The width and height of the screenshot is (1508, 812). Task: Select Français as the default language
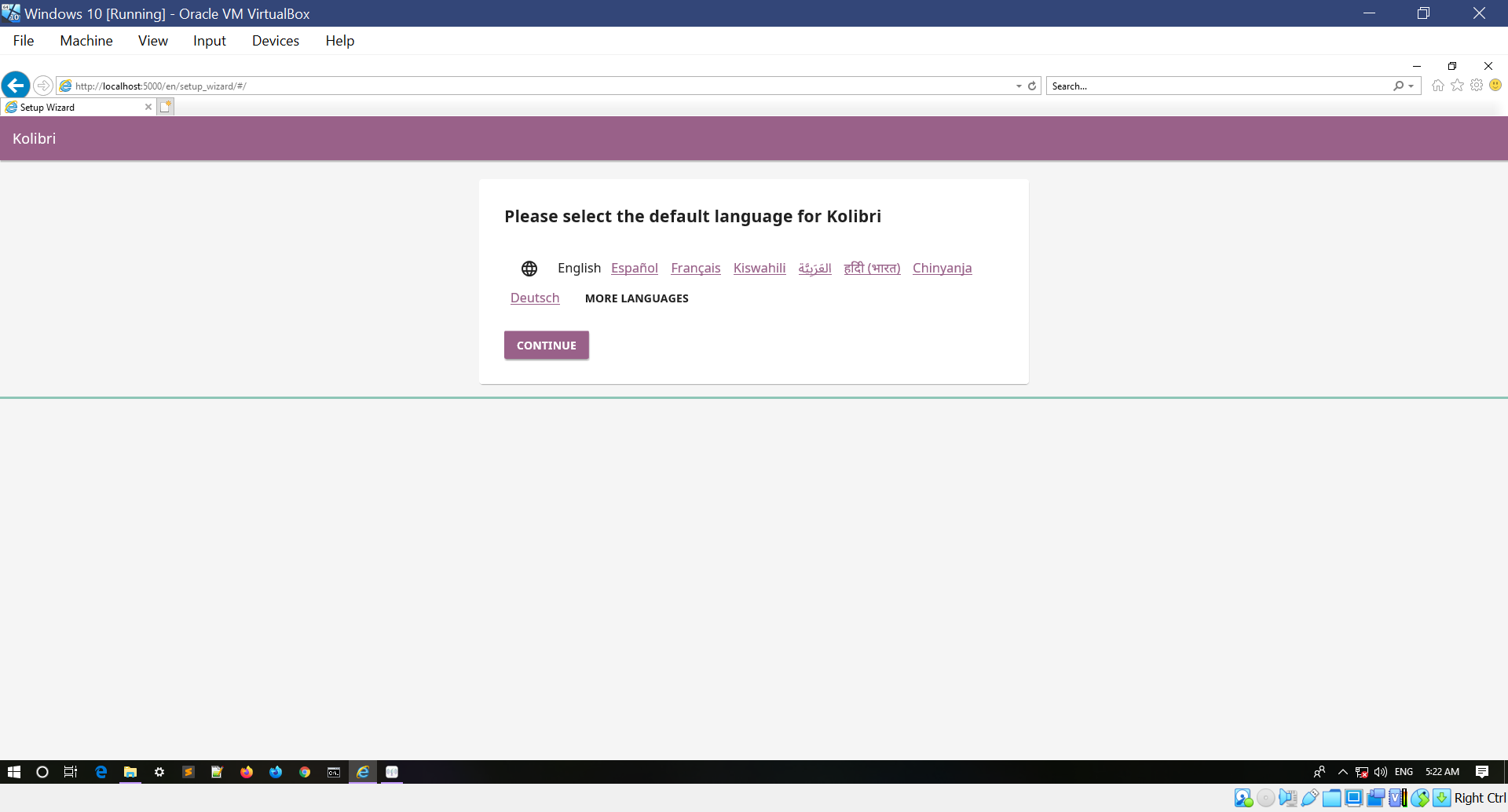pyautogui.click(x=695, y=268)
